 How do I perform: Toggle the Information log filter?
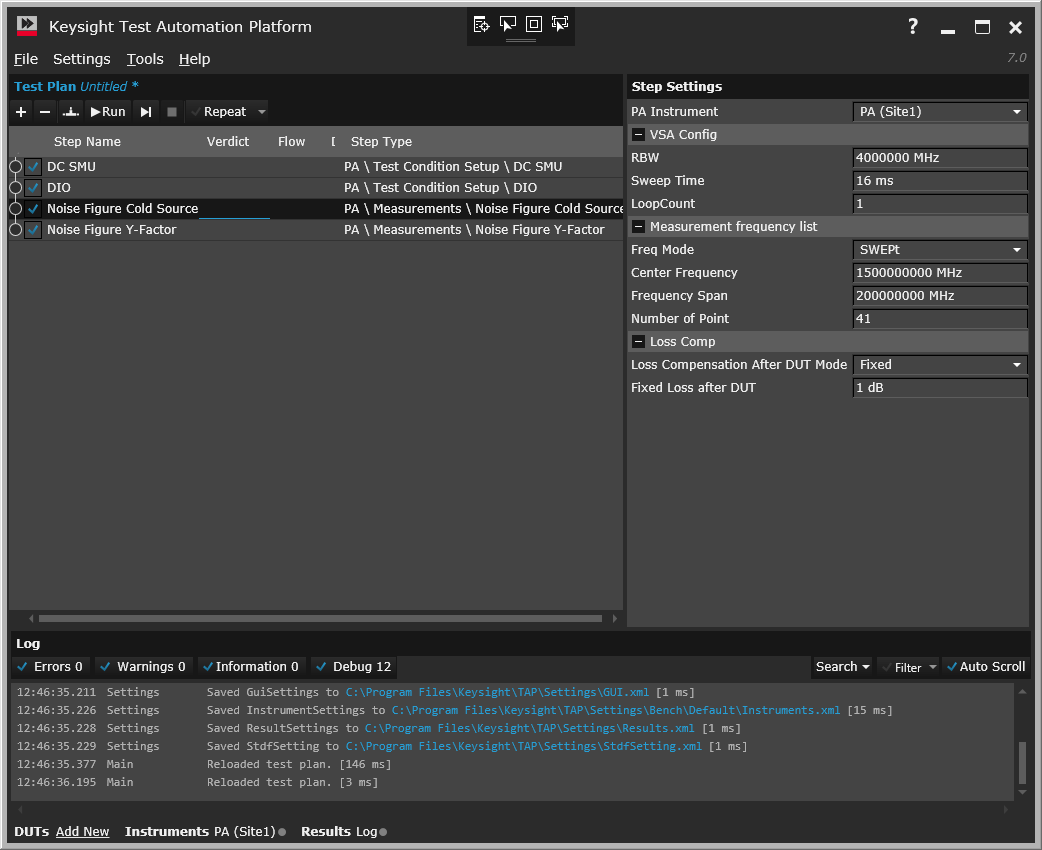pos(251,667)
